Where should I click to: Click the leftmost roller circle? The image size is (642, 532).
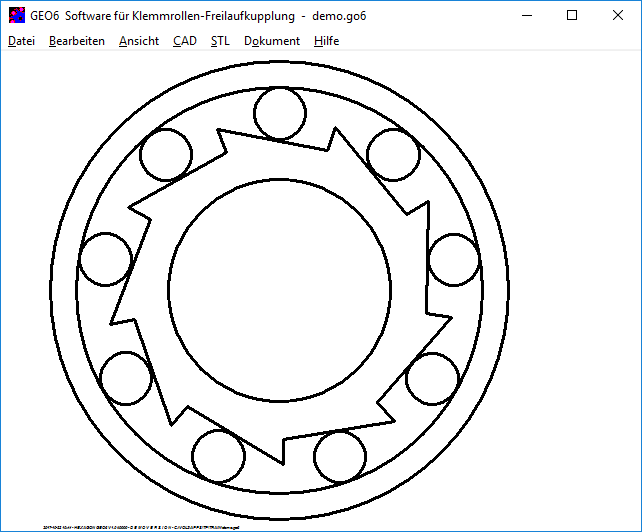(105, 258)
